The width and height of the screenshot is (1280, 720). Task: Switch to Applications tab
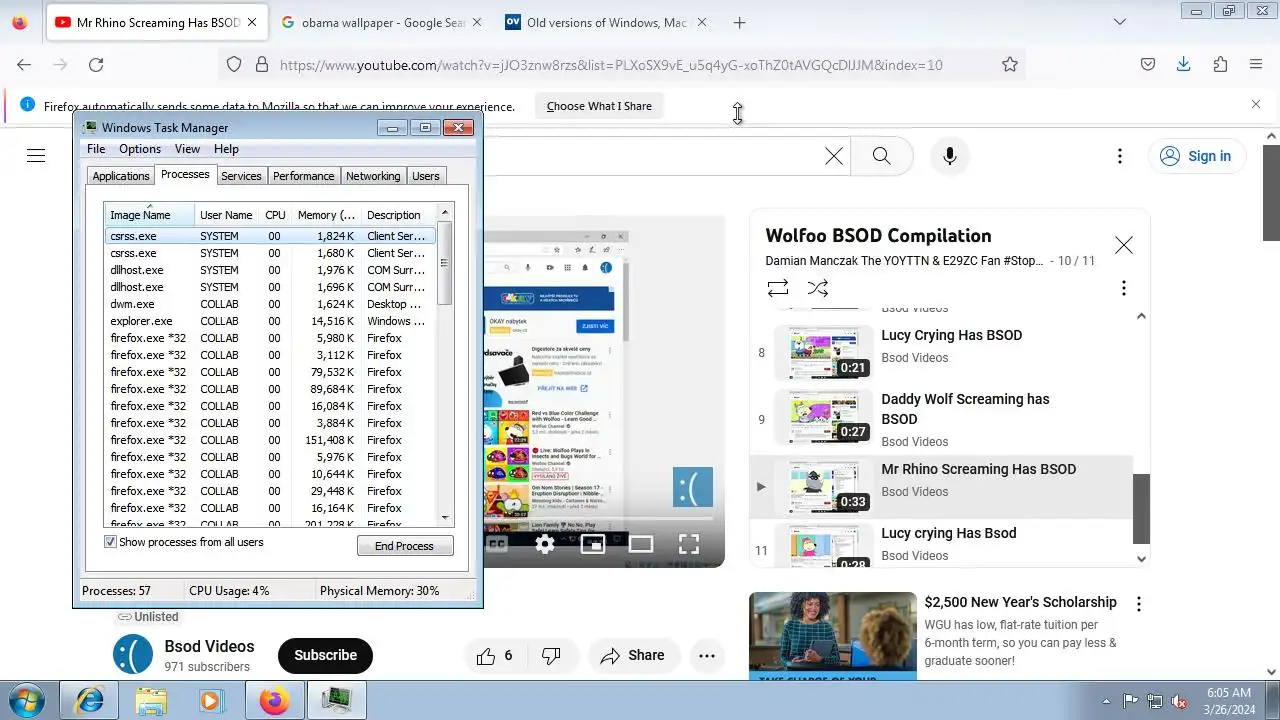(121, 176)
